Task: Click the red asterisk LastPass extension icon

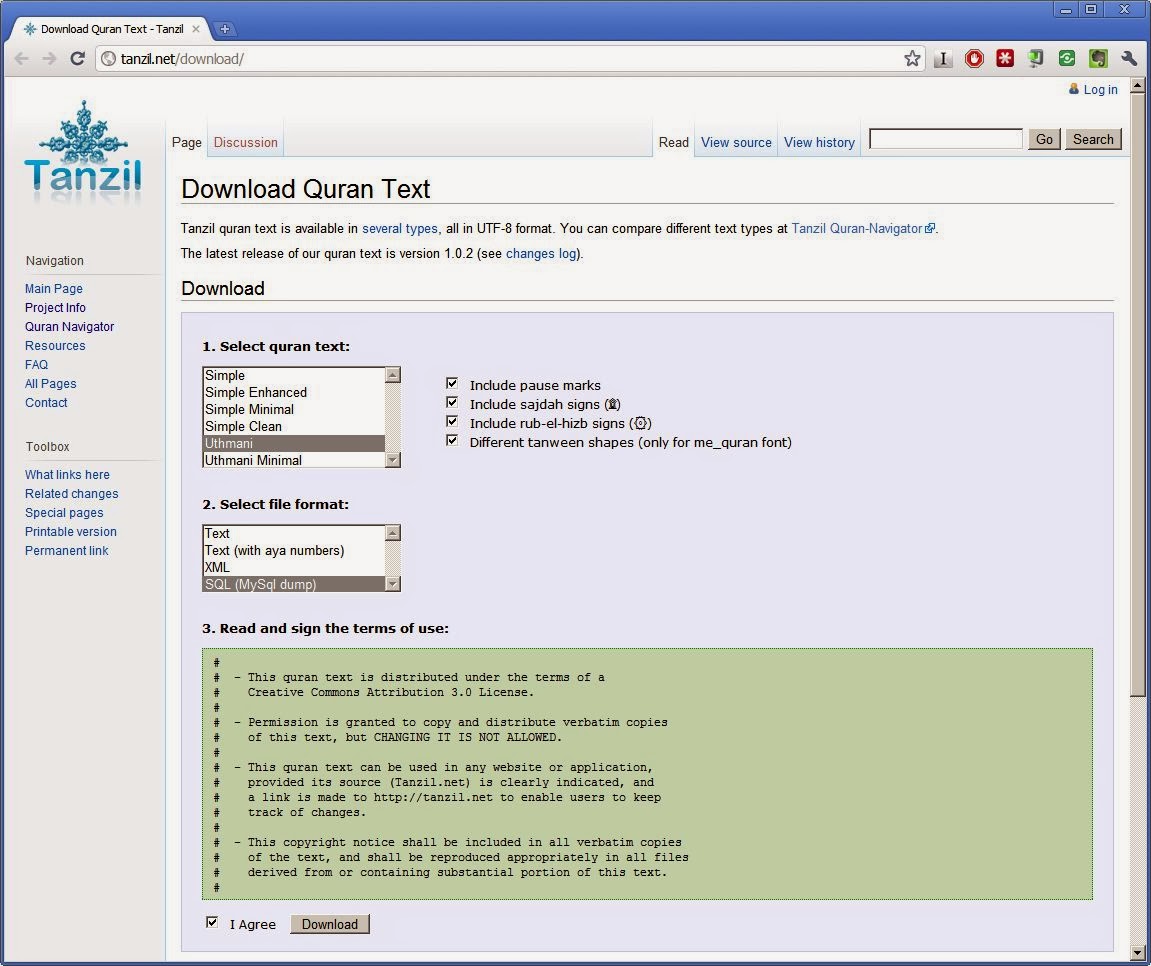Action: click(x=1005, y=59)
